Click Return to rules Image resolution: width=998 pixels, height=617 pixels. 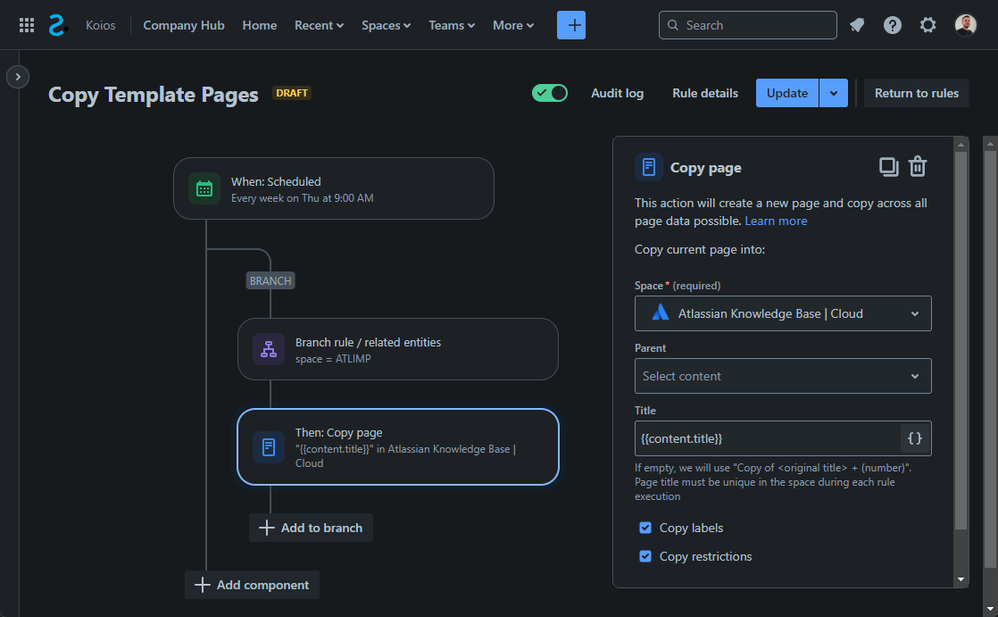pos(916,93)
